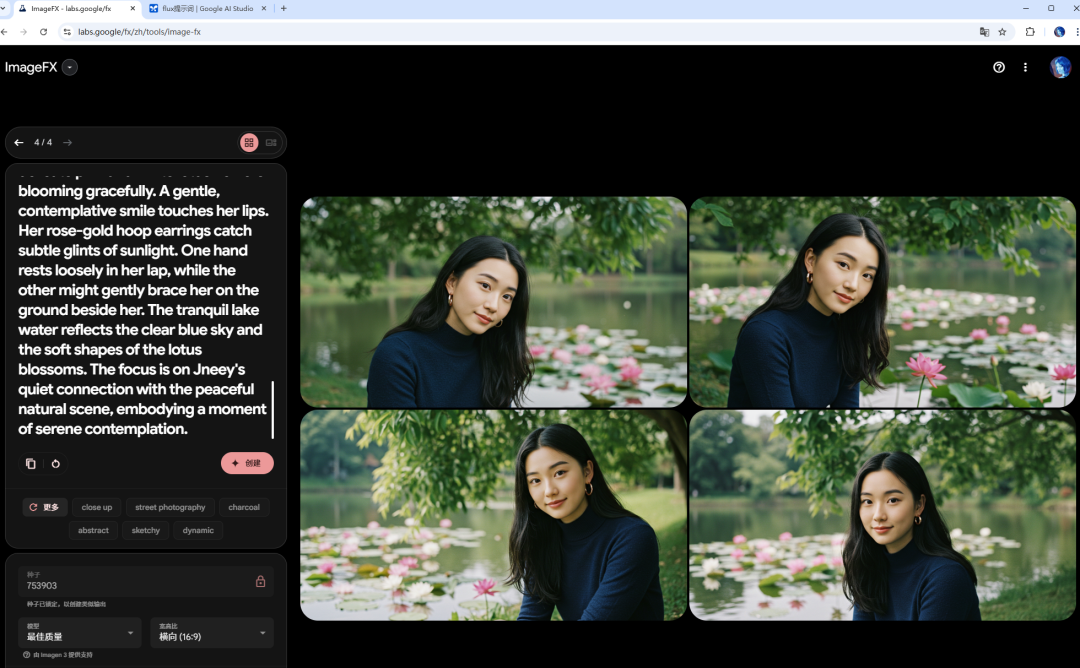Add the sketchy style chip

[x=145, y=530]
